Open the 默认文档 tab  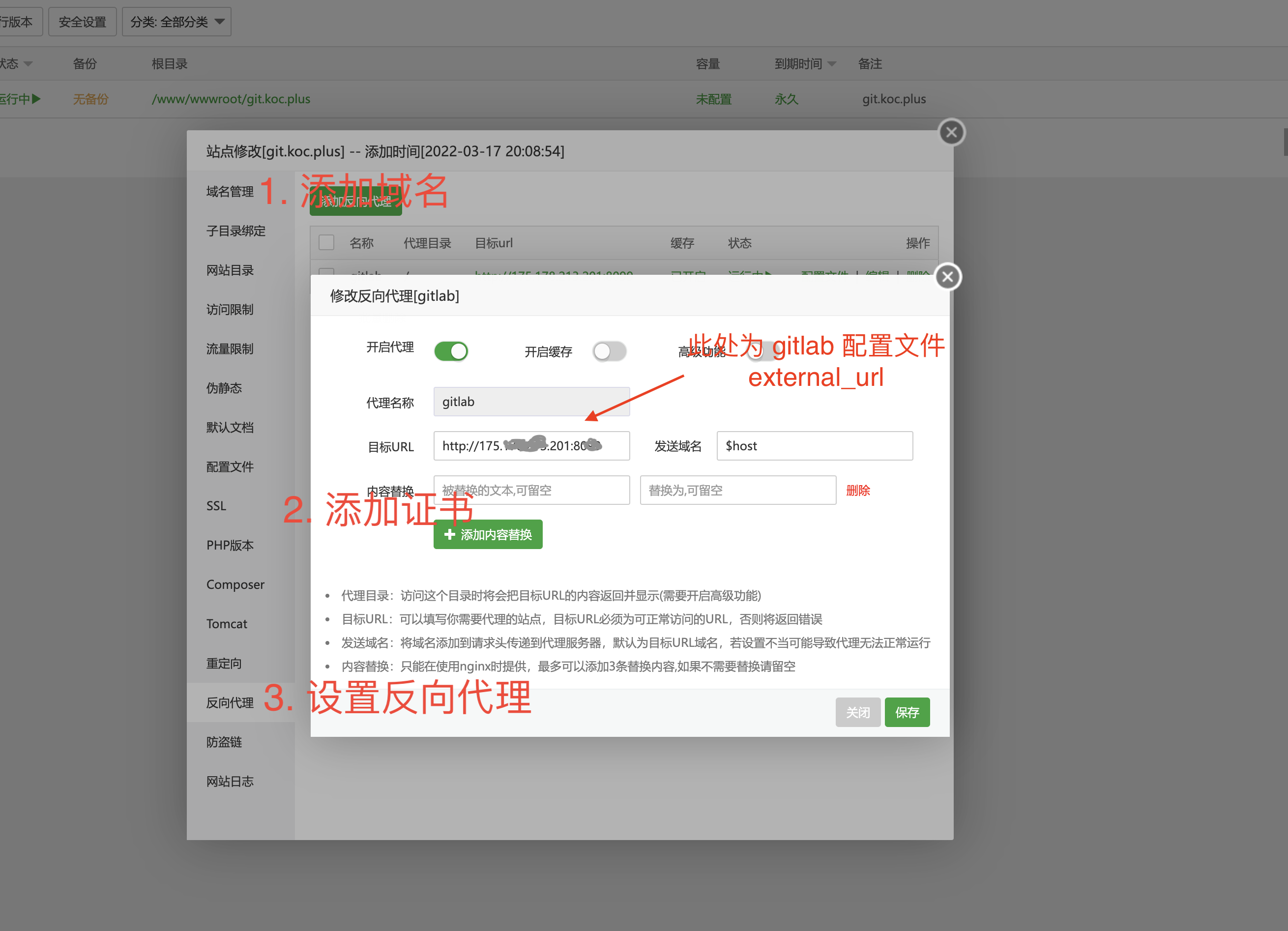pyautogui.click(x=230, y=428)
